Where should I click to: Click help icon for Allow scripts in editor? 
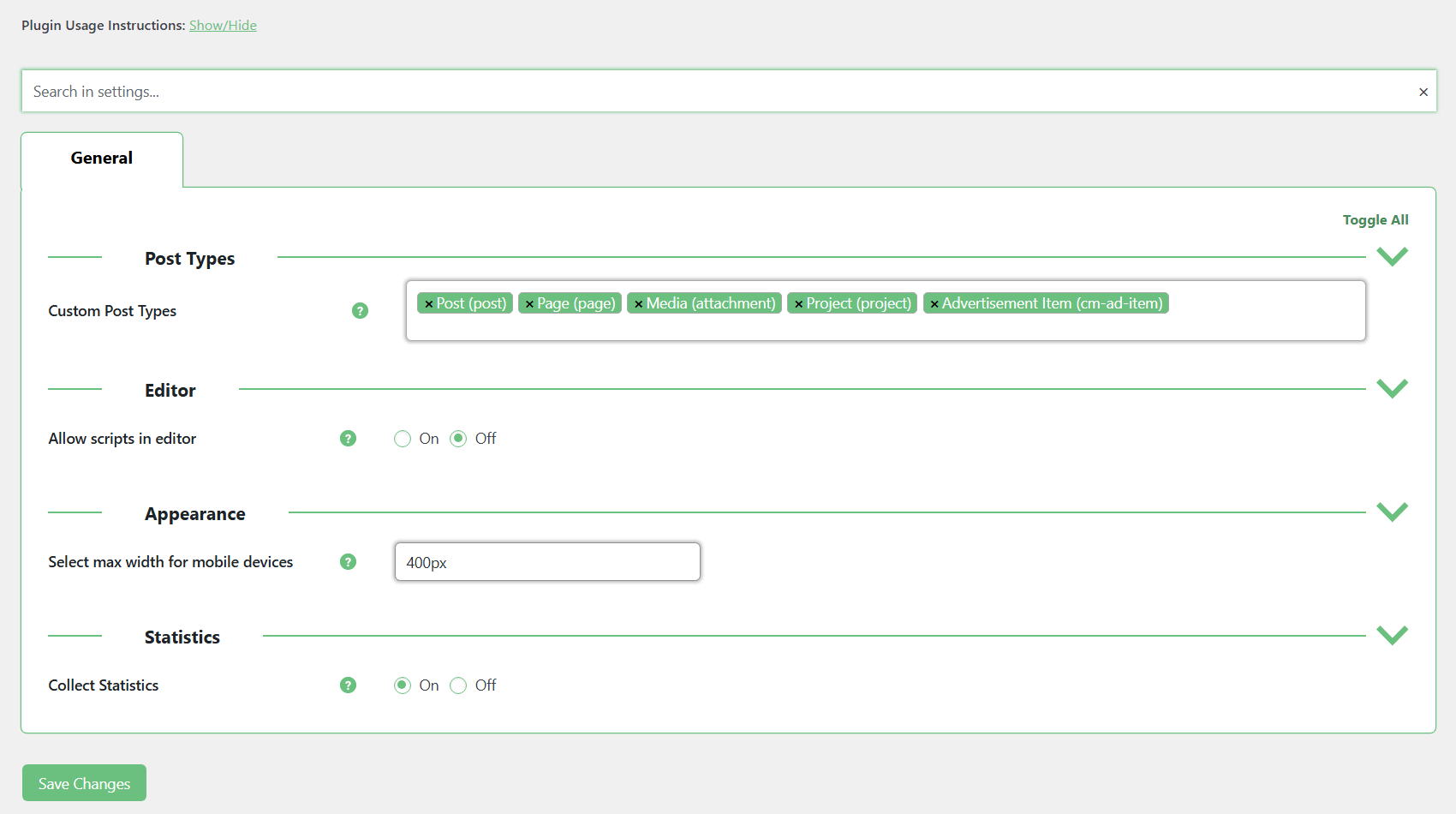point(348,439)
